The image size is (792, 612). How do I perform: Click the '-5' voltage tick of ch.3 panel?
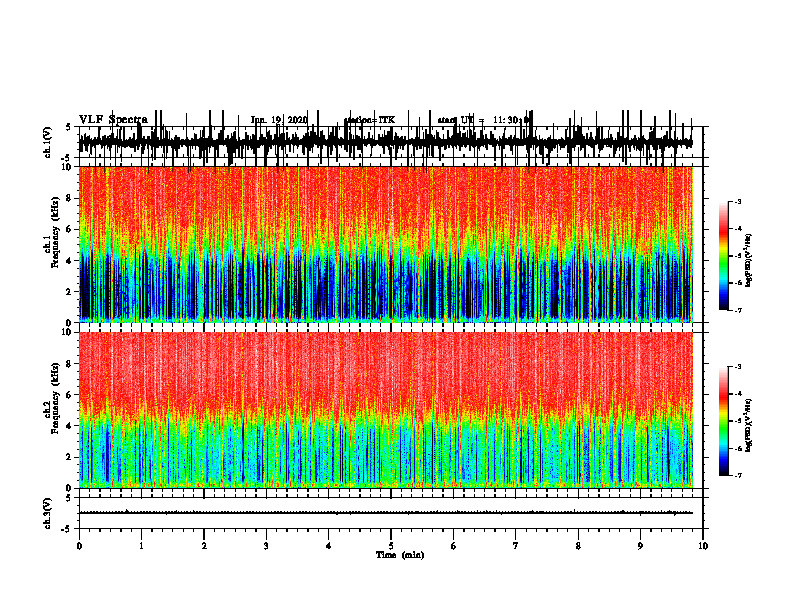point(67,529)
